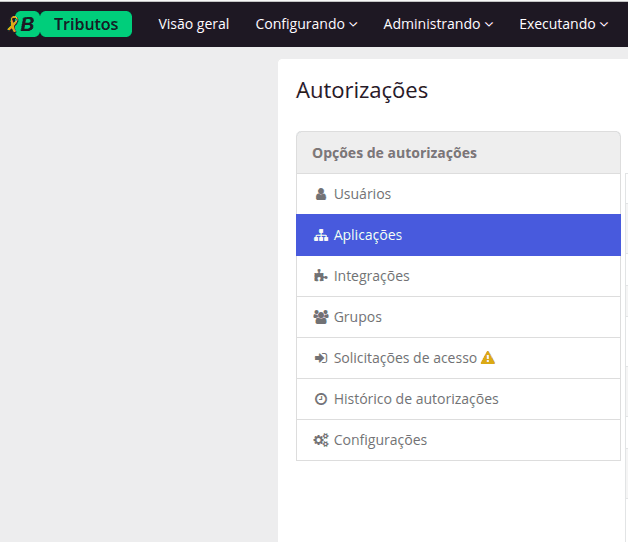The height and width of the screenshot is (542, 628).
Task: Click the B logo in the top bar
Action: pyautogui.click(x=23, y=24)
